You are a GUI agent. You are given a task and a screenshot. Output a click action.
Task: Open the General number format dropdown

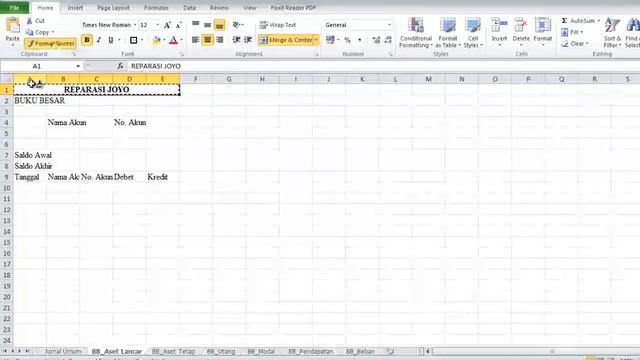pyautogui.click(x=389, y=25)
